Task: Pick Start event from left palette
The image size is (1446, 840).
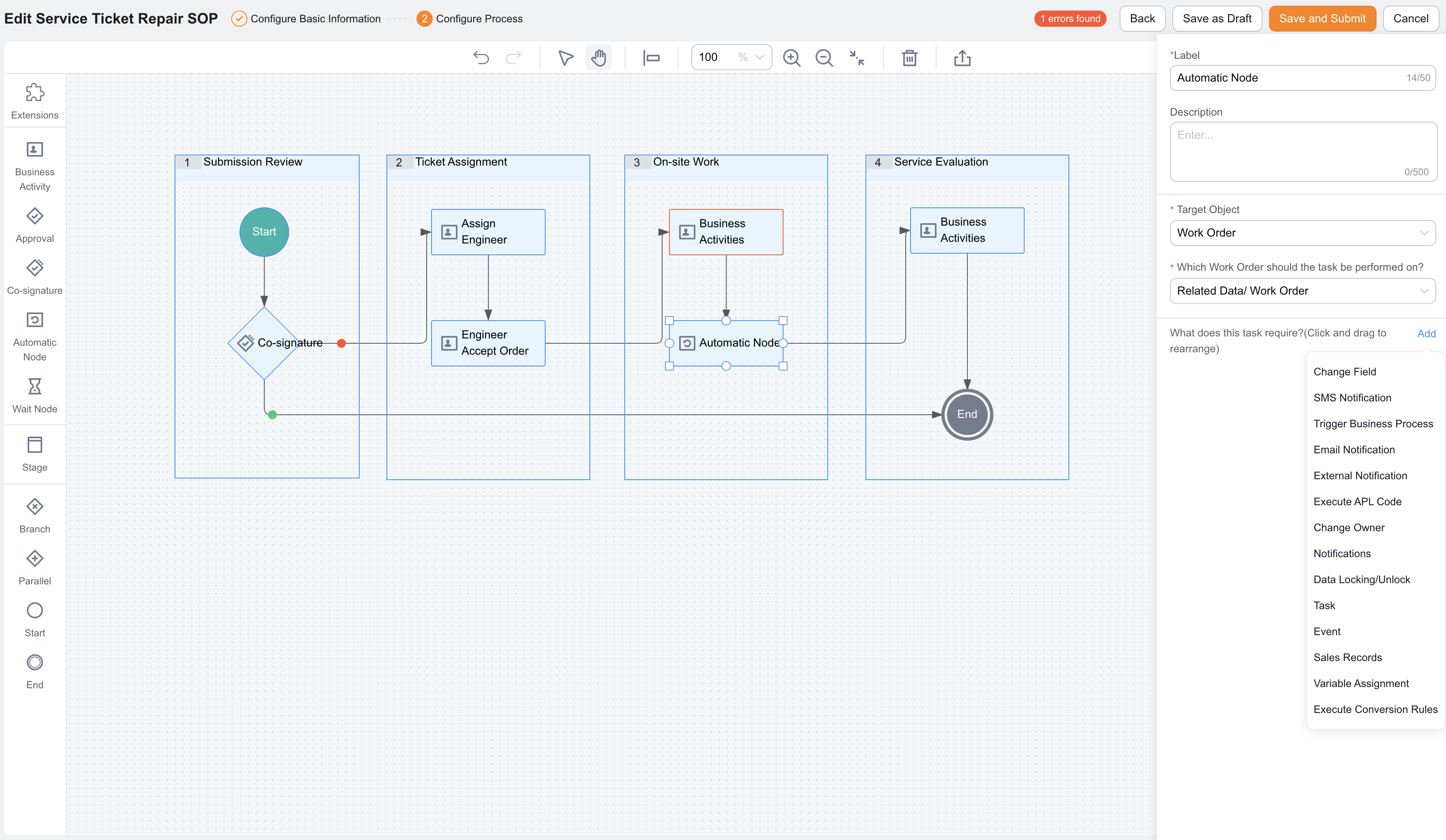Action: [35, 620]
